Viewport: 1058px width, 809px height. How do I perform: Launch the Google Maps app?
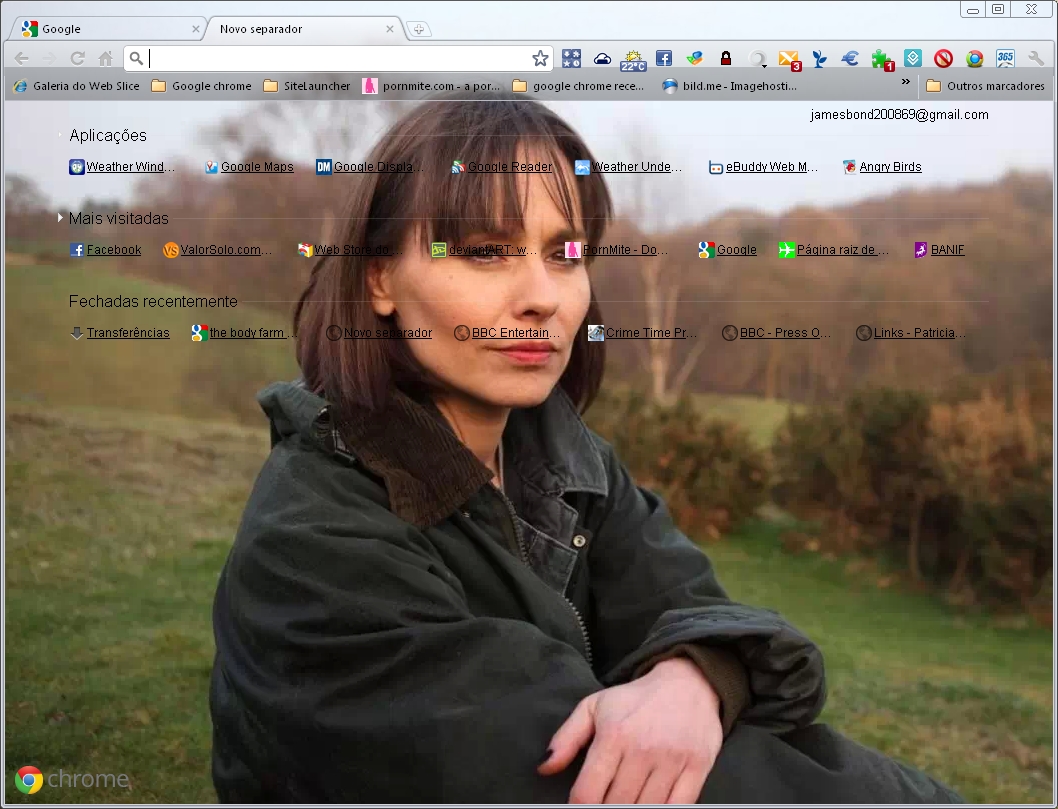249,167
